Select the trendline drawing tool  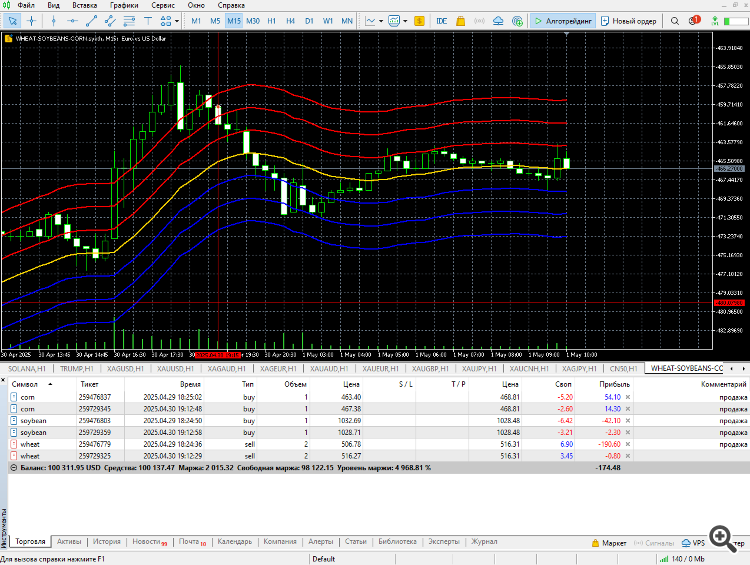91,21
